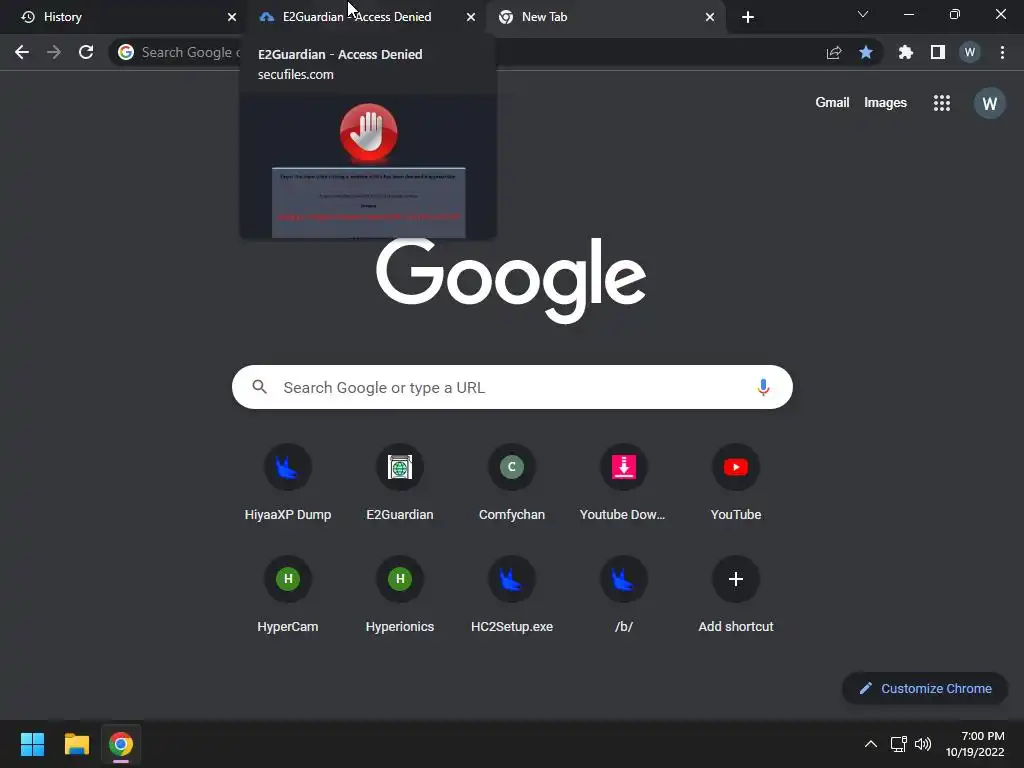Open the HyperCam shortcut
1024x768 pixels.
[288, 595]
